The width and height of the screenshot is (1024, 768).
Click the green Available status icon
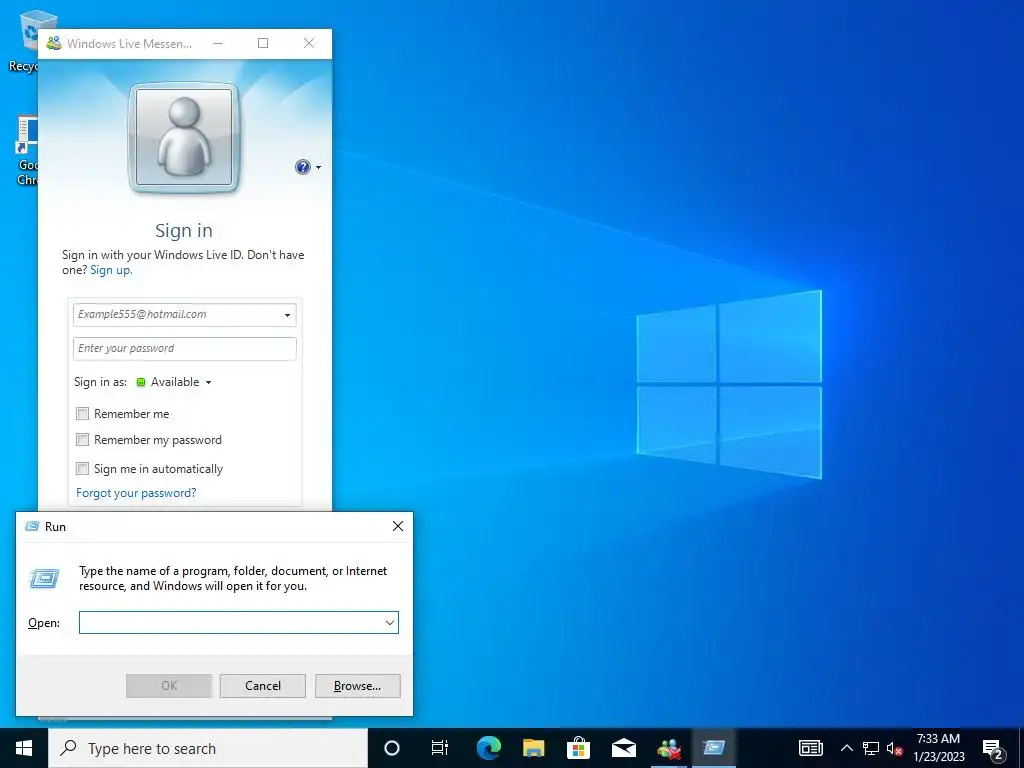click(140, 383)
